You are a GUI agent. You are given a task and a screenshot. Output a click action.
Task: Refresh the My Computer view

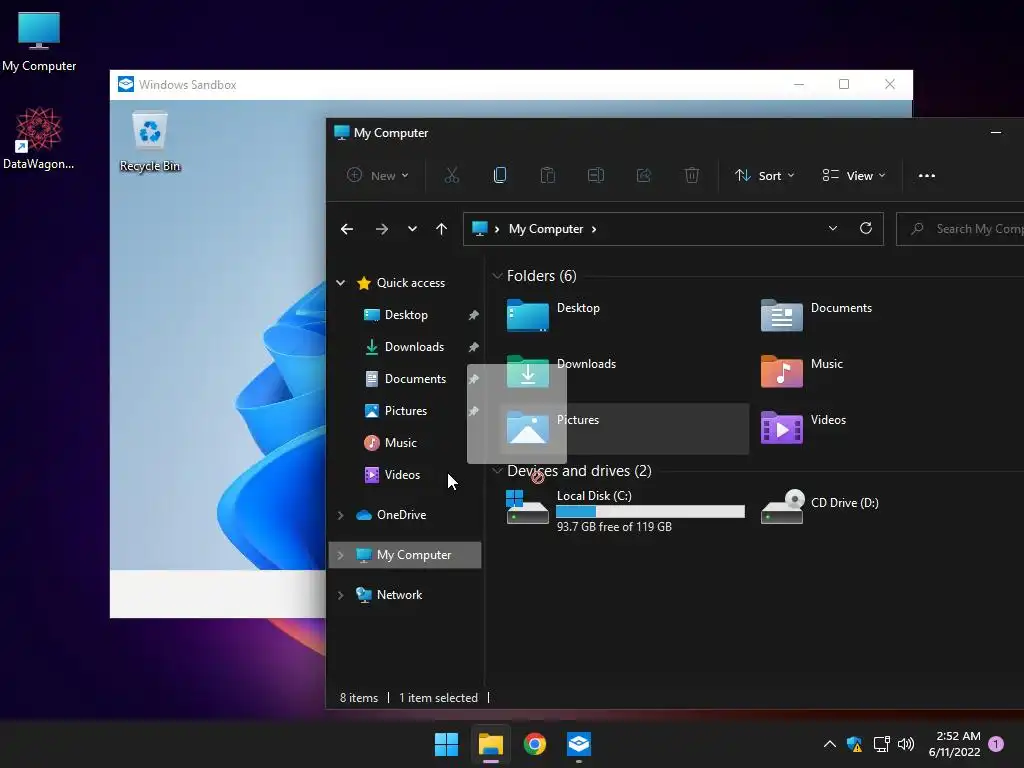[x=866, y=228]
